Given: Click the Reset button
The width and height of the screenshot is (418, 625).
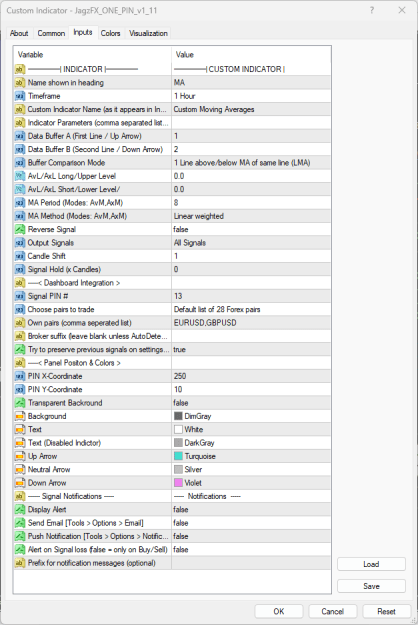Looking at the screenshot, I should pos(387,611).
